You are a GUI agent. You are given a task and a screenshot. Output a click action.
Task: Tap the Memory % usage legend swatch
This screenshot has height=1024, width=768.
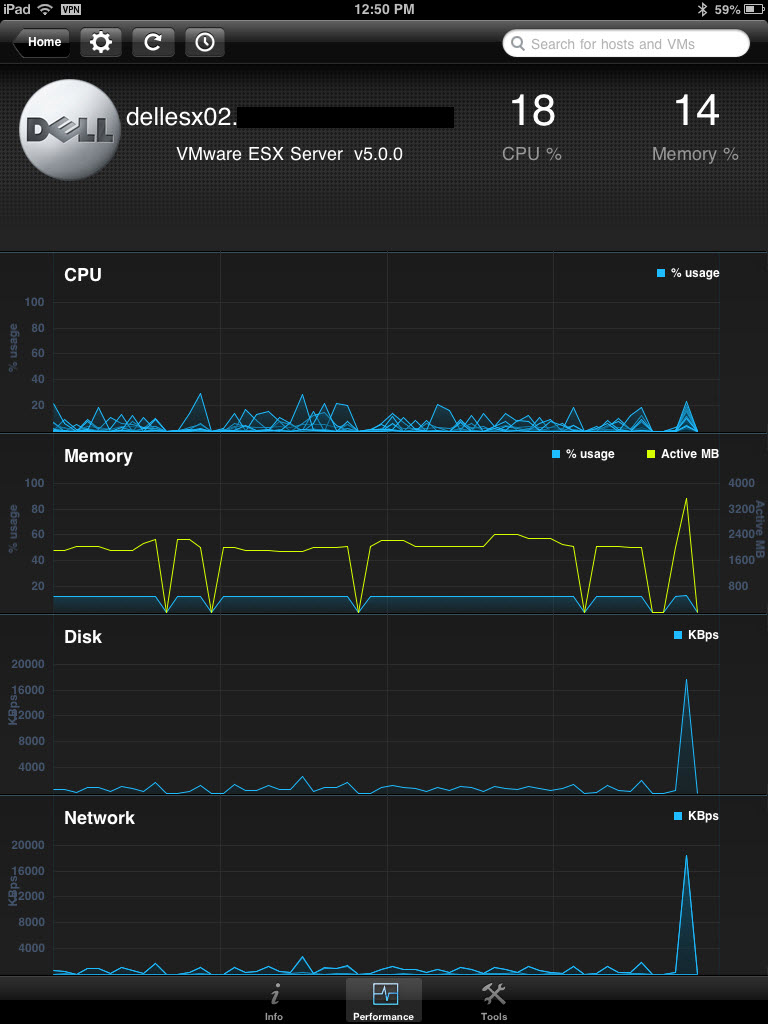point(556,454)
